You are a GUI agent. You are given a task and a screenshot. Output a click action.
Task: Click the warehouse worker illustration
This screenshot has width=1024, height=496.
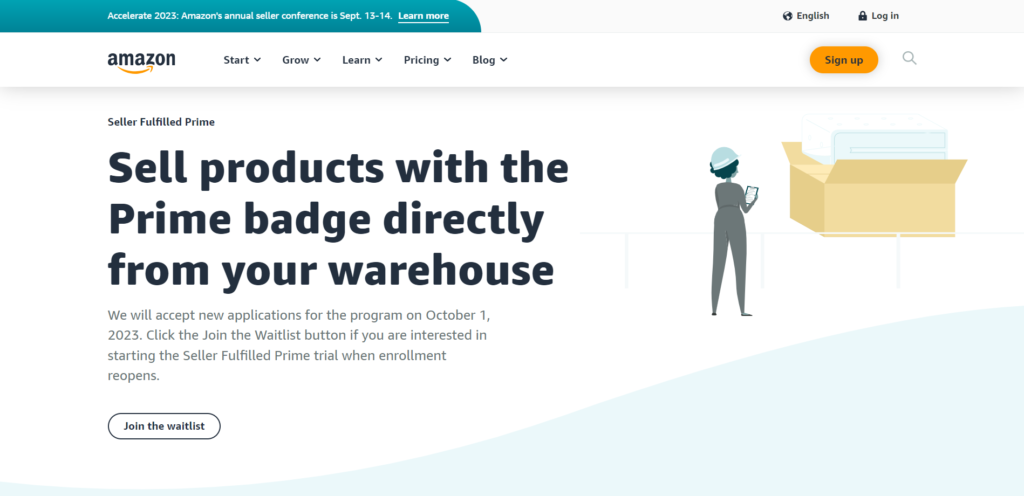[x=733, y=232]
